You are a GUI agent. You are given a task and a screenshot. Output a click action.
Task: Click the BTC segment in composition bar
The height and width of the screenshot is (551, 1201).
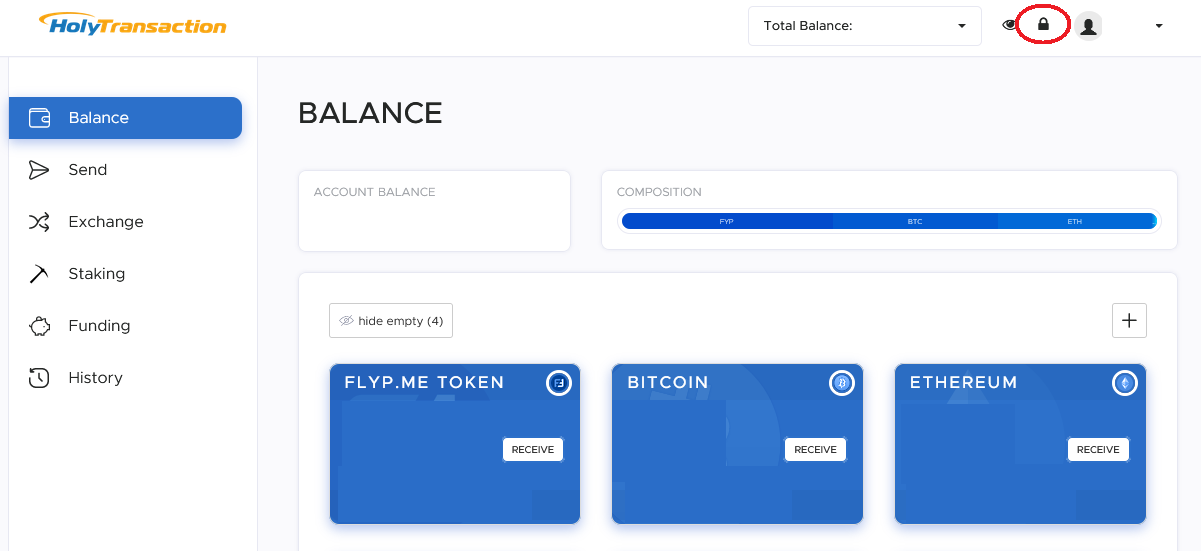[x=915, y=221]
